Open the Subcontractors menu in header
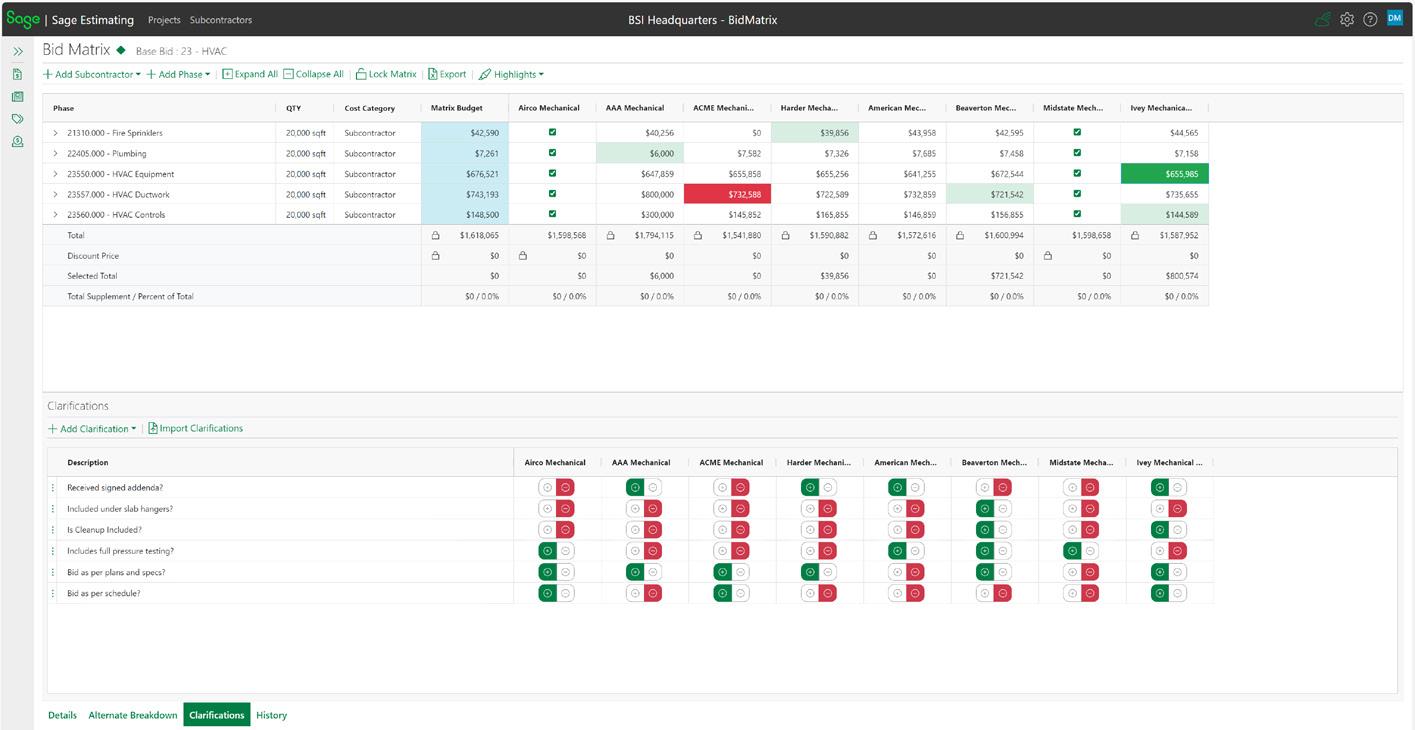The width and height of the screenshot is (1415, 730). point(221,20)
